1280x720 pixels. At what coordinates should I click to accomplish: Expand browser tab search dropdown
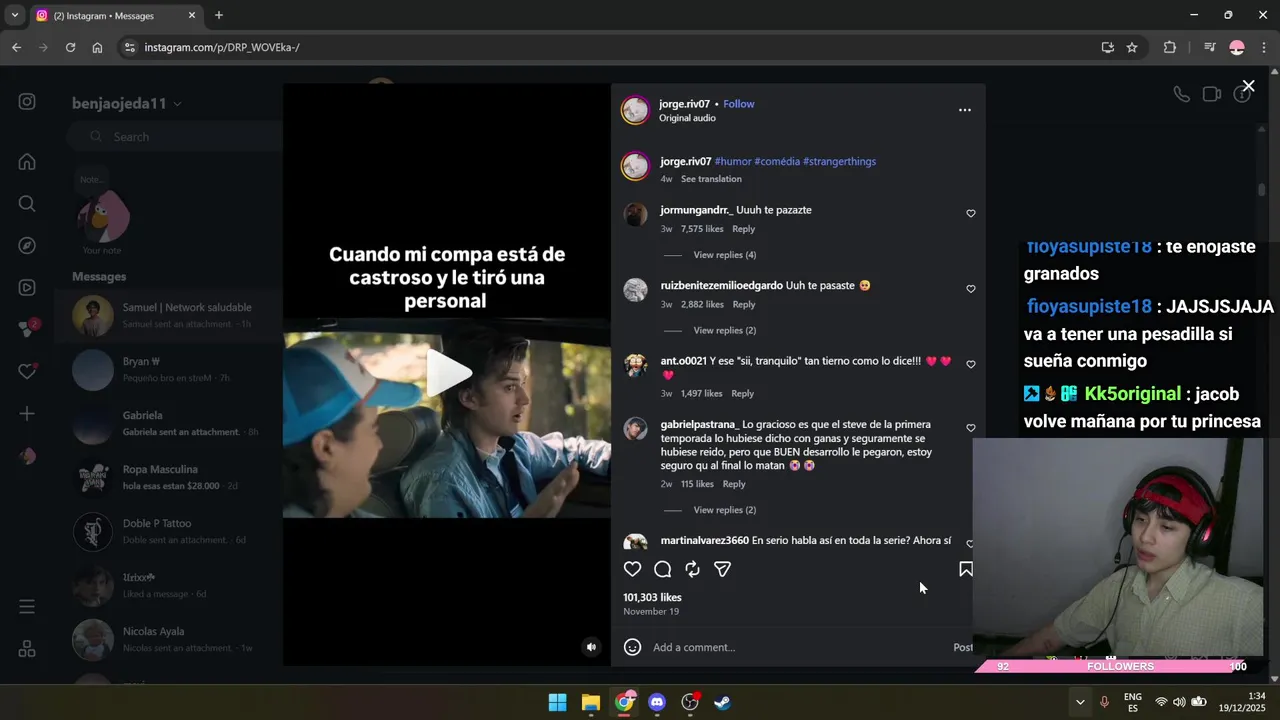click(x=14, y=15)
